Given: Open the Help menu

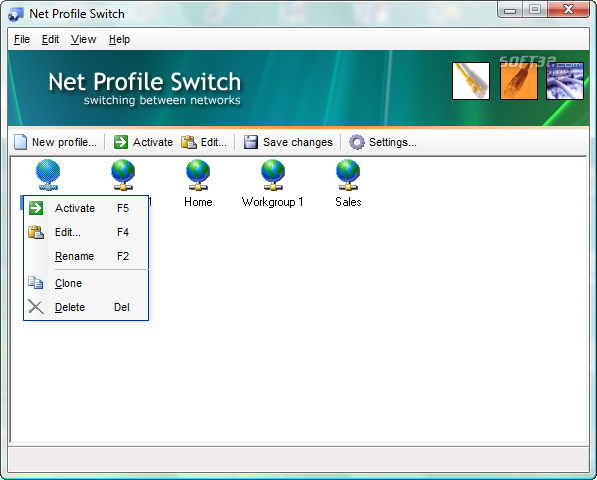Looking at the screenshot, I should (119, 39).
